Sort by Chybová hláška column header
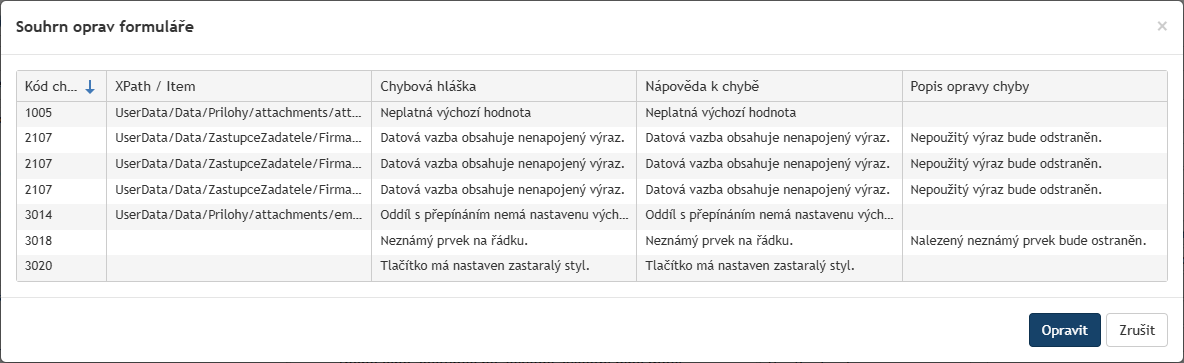 coord(504,87)
